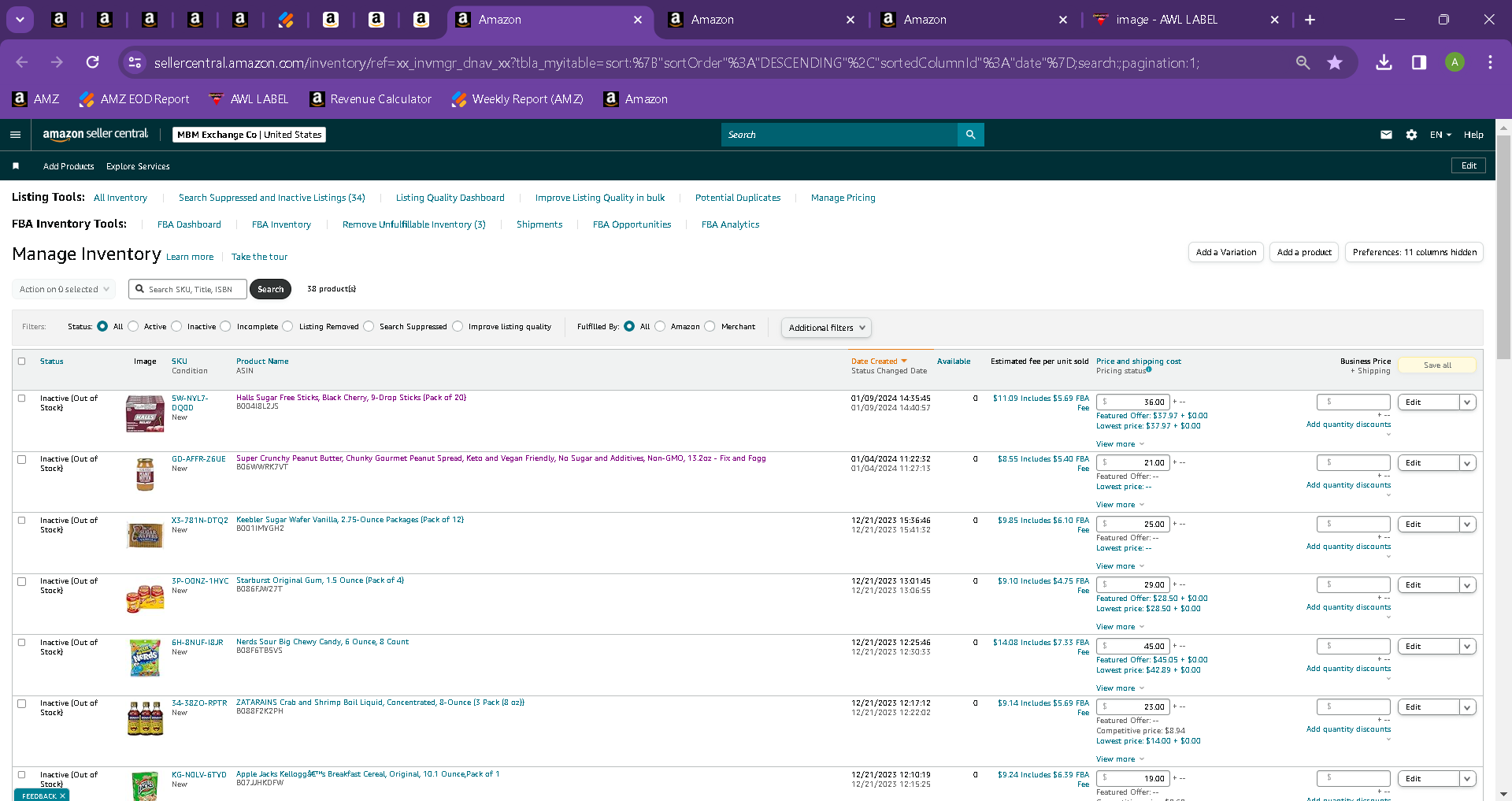Open Chrome profile avatar

click(1455, 62)
